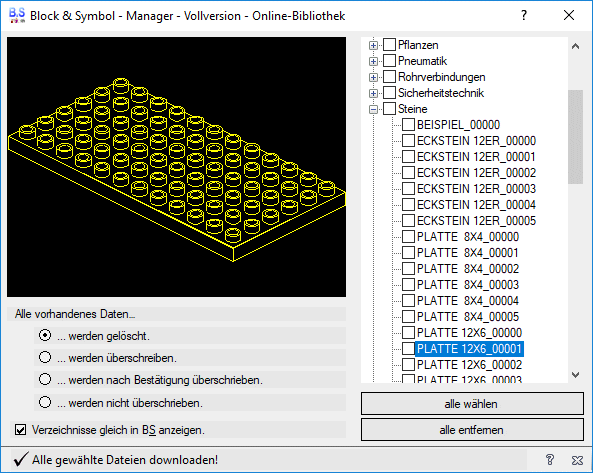Check the Steine category checkbox

point(390,109)
